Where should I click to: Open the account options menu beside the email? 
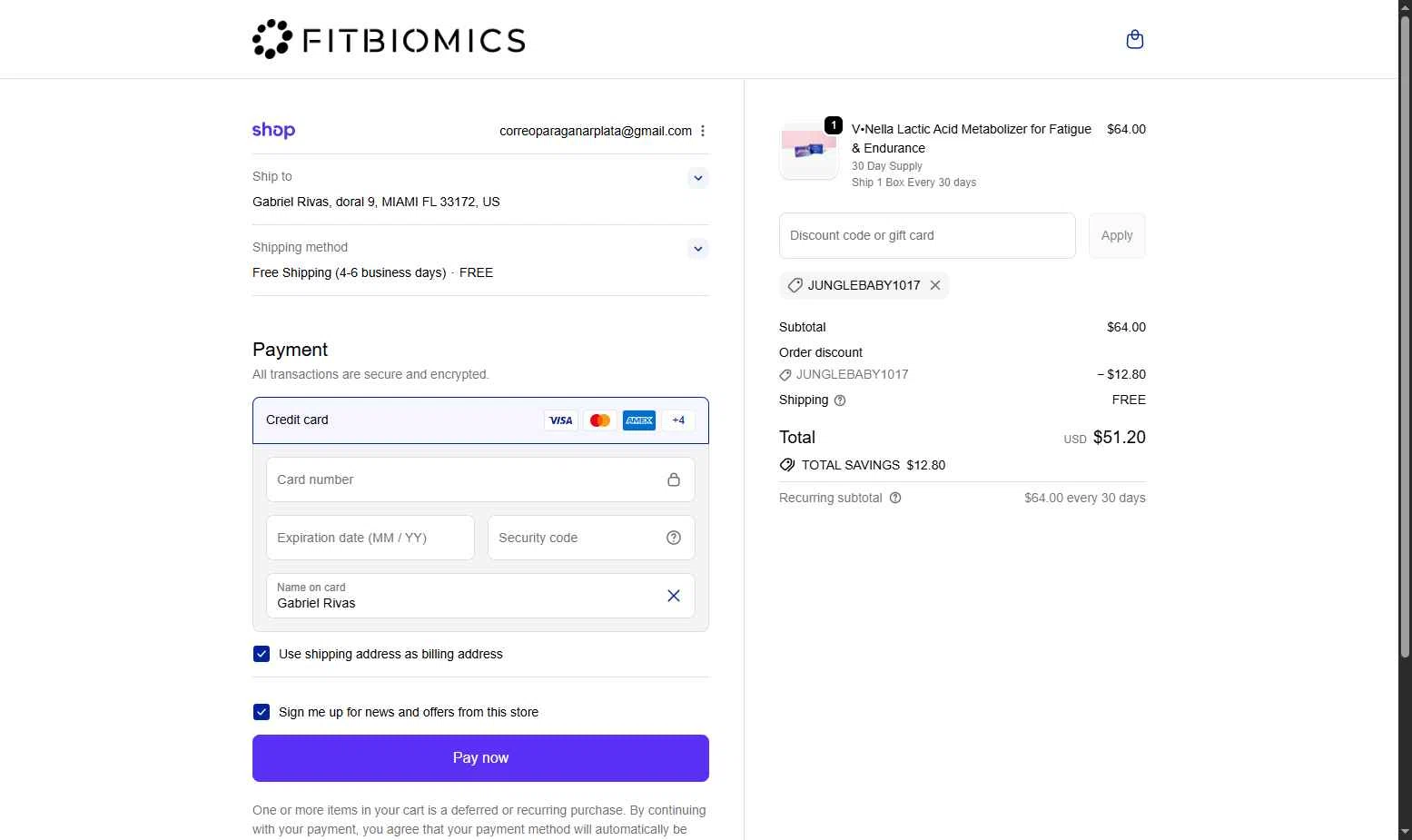(x=703, y=131)
